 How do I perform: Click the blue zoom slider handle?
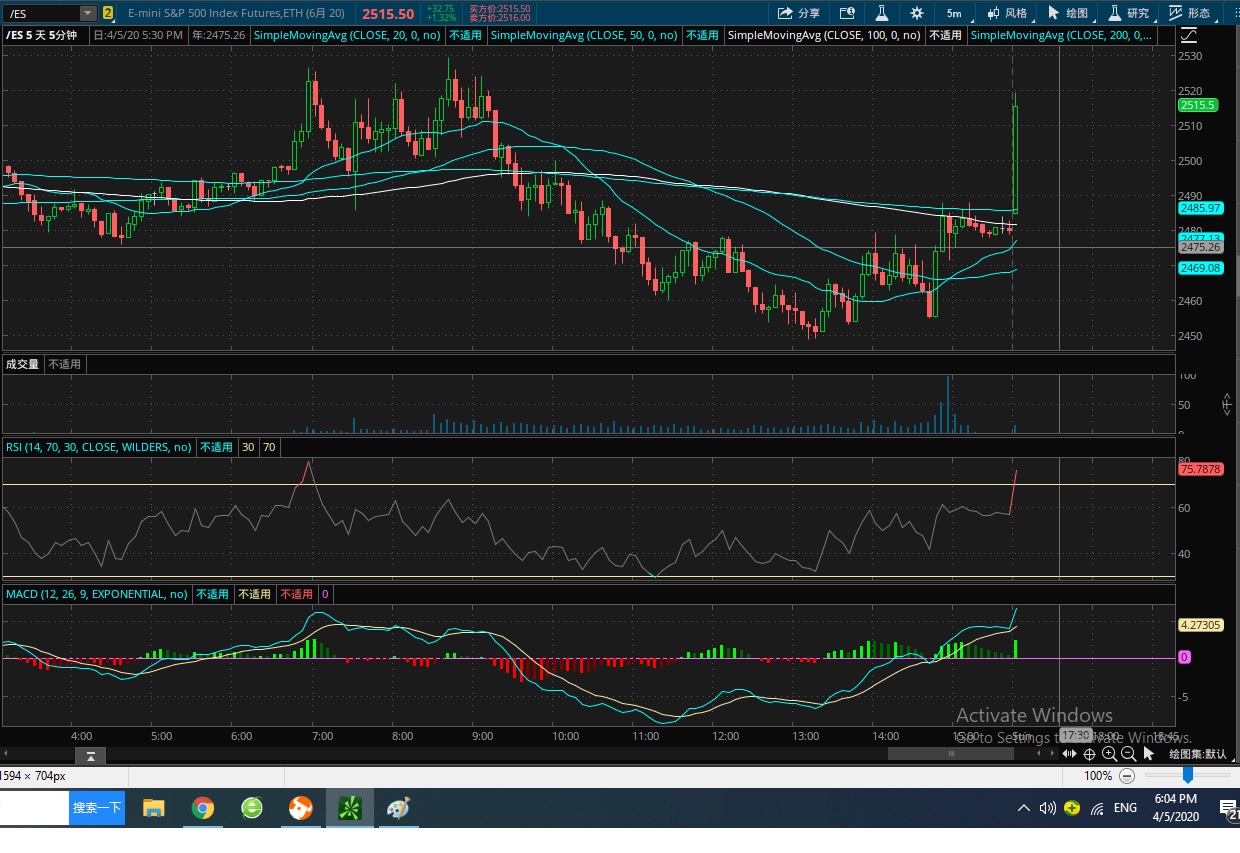click(1188, 775)
